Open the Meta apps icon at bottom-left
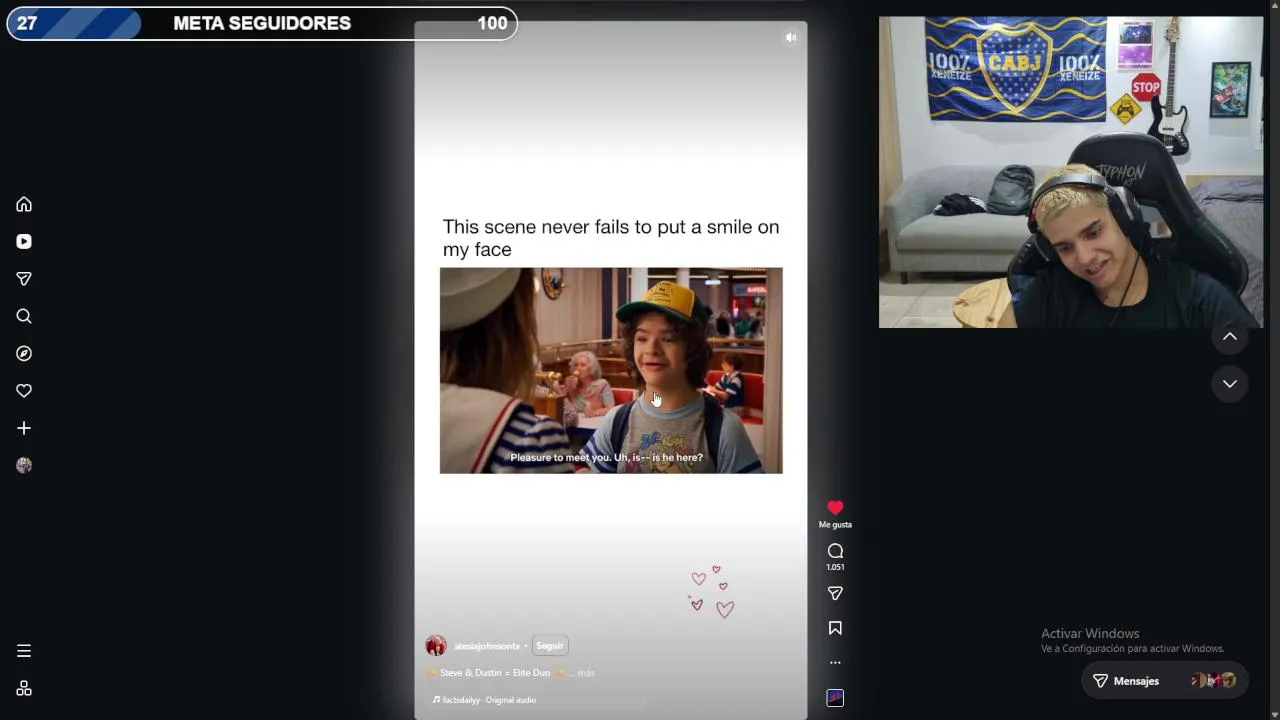 click(24, 688)
